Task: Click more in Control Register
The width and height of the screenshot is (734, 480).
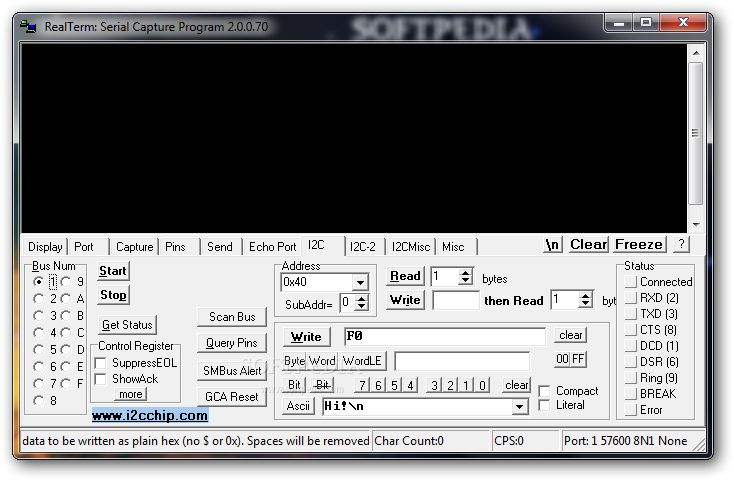Action: click(131, 394)
